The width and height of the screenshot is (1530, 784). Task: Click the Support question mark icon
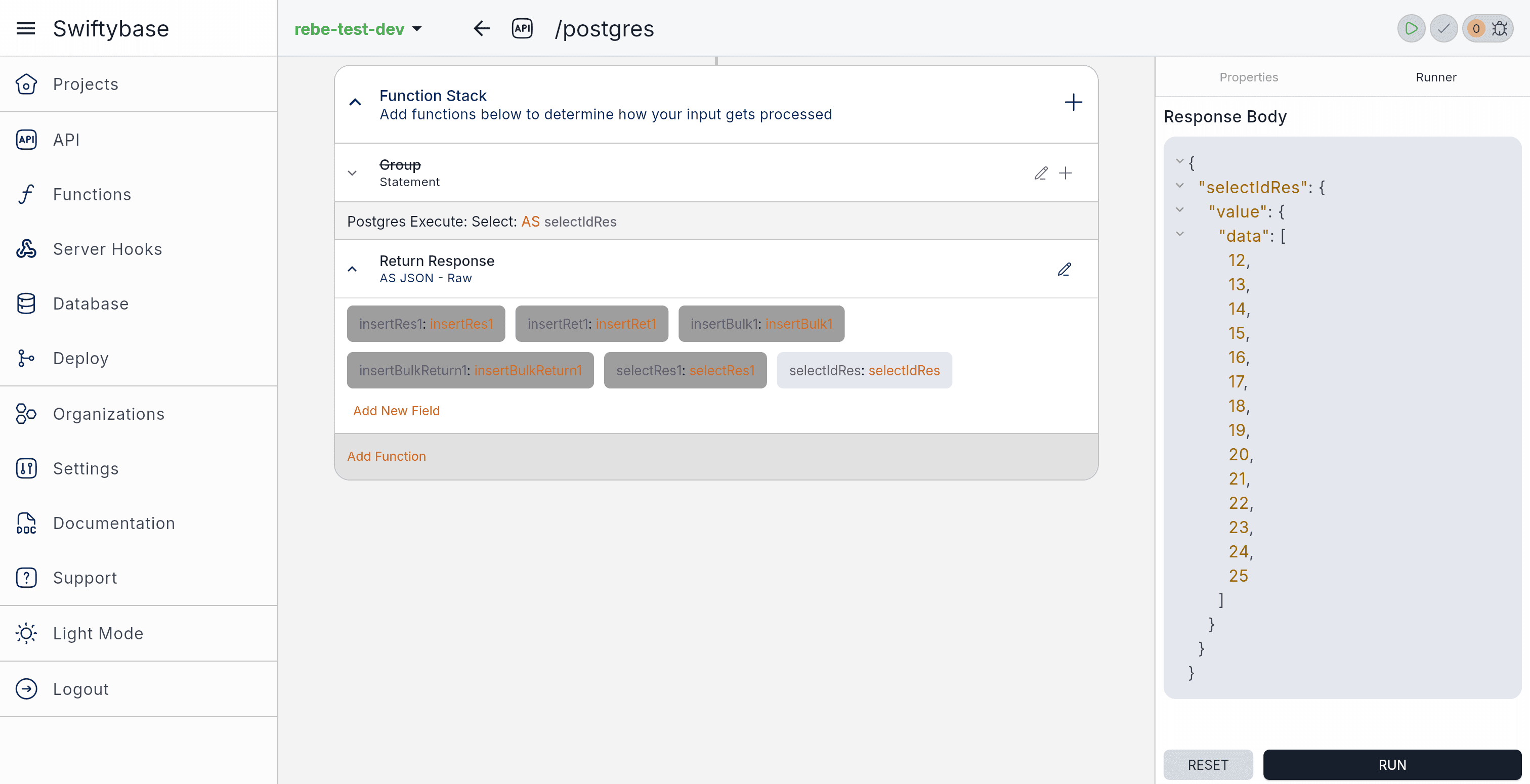[26, 578]
